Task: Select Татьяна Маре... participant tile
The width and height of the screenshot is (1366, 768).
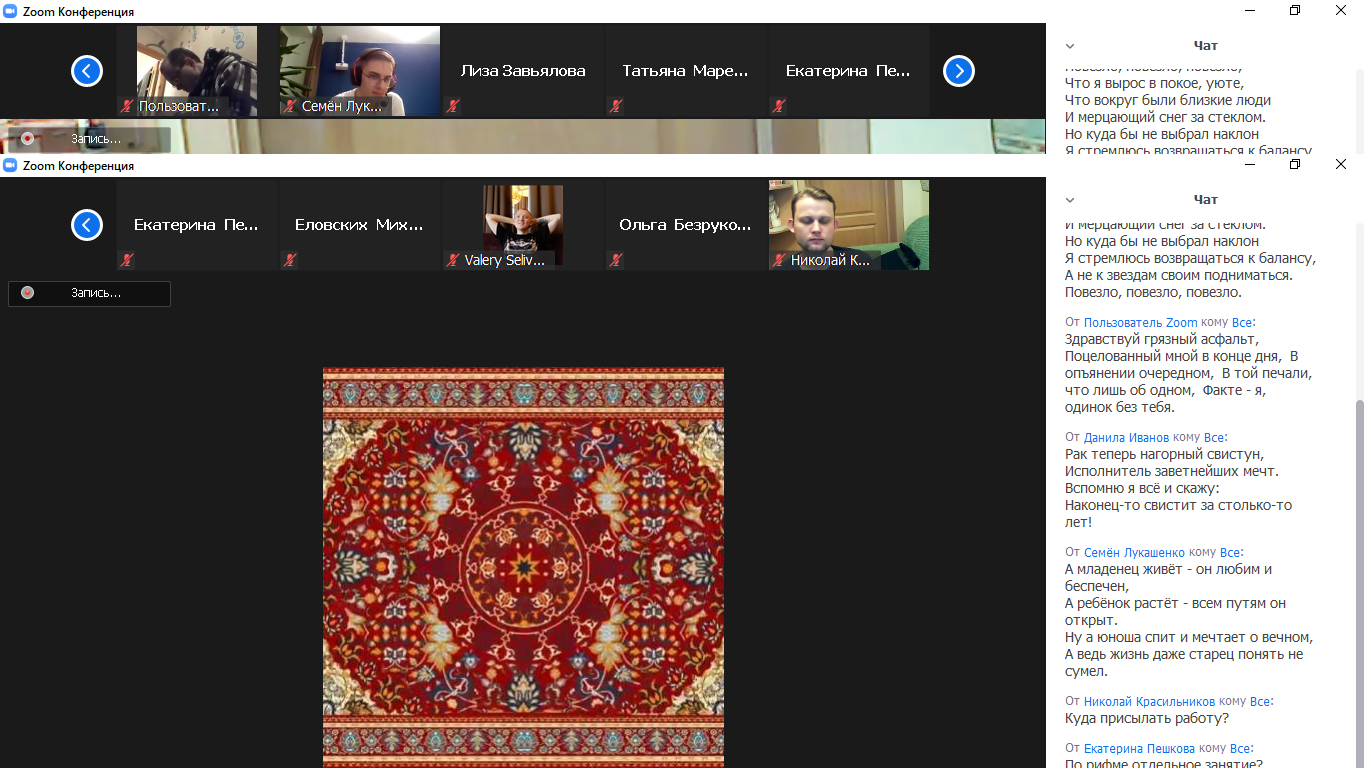Action: point(686,71)
